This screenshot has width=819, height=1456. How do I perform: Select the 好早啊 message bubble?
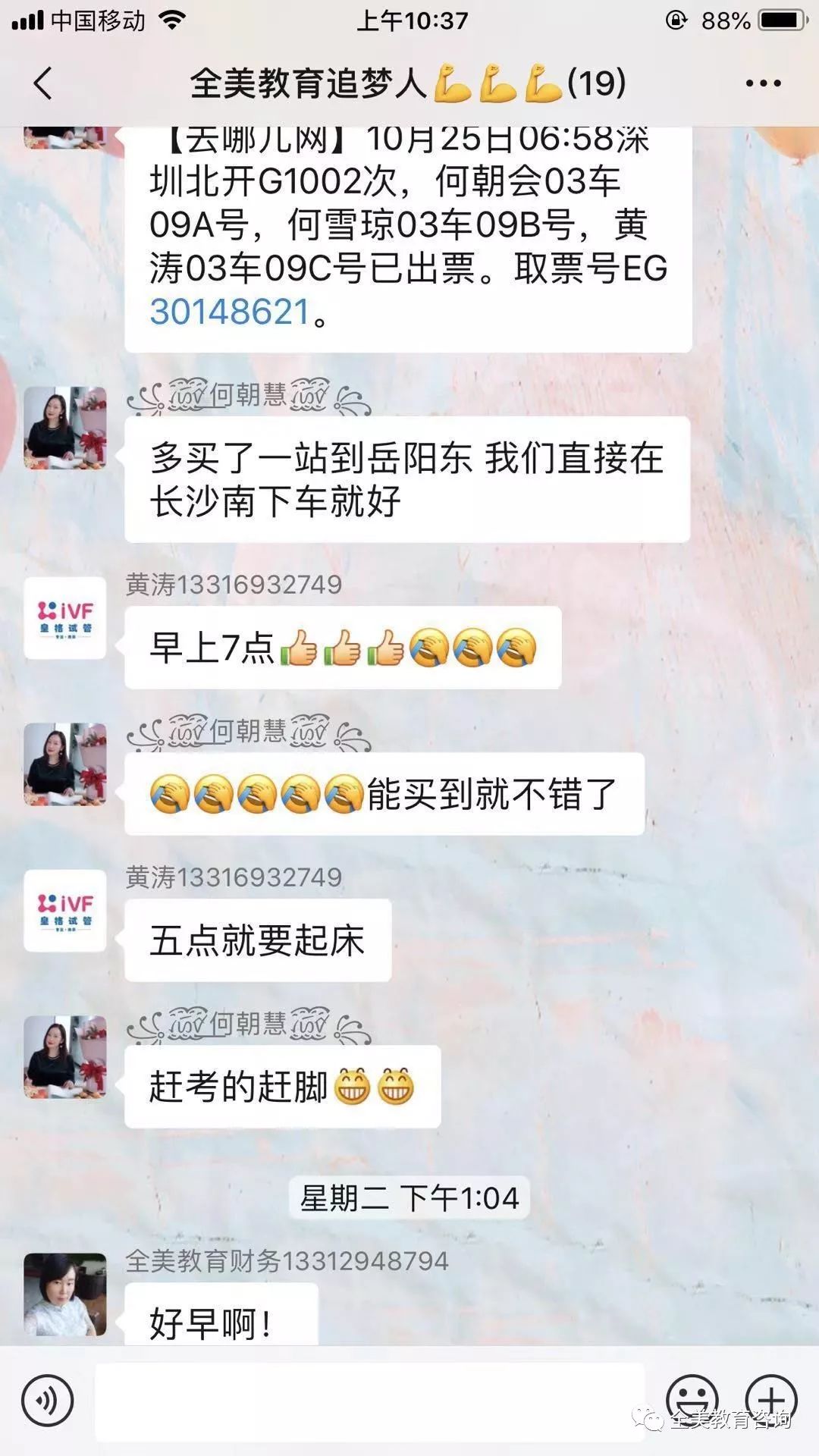(221, 1315)
